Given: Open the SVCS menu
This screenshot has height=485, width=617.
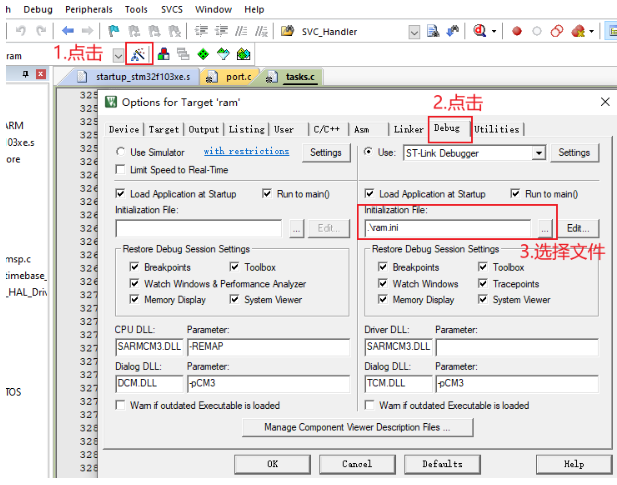Looking at the screenshot, I should click(172, 9).
